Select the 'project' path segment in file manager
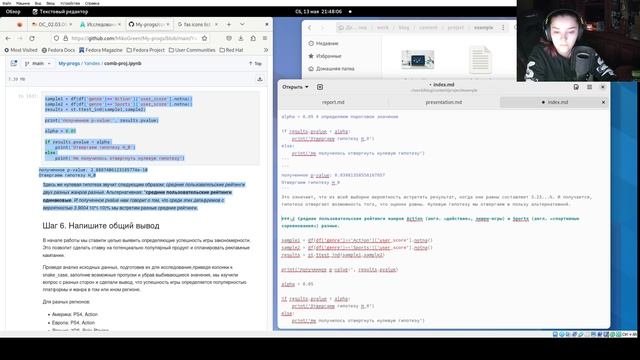Image resolution: width=640 pixels, height=360 pixels. tap(456, 28)
